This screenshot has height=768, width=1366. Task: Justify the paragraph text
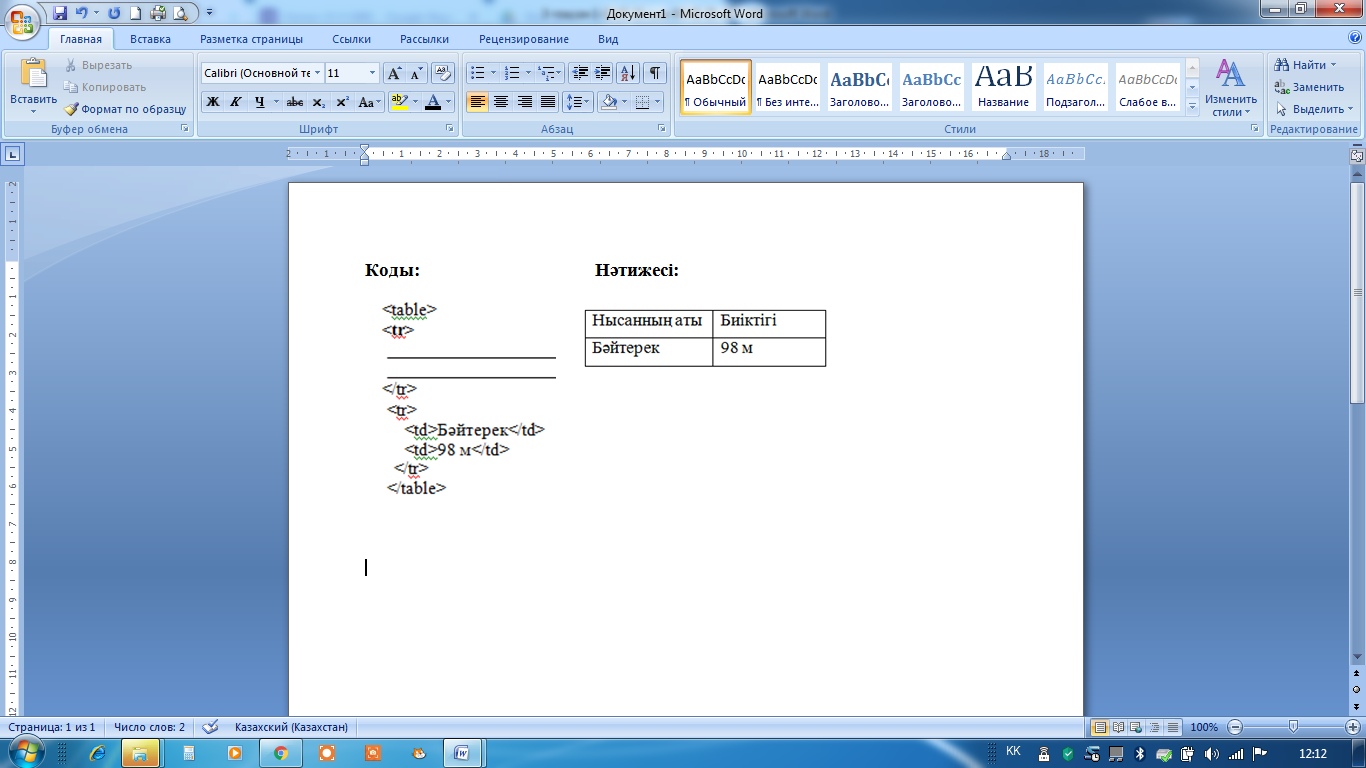point(547,102)
